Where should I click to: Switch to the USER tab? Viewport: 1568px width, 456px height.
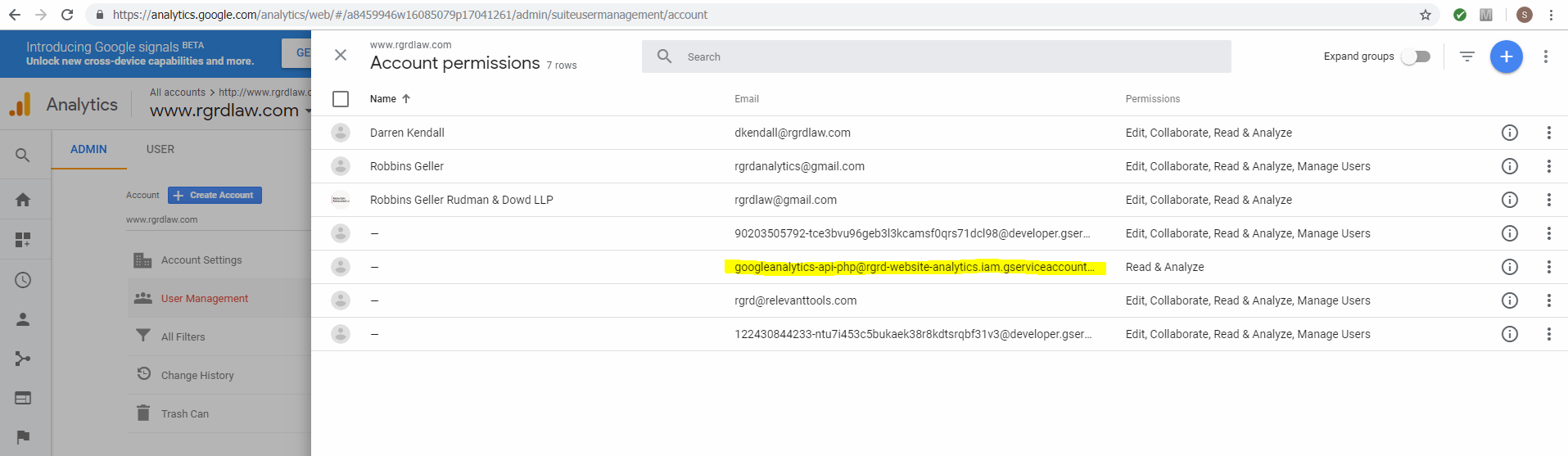coord(160,149)
